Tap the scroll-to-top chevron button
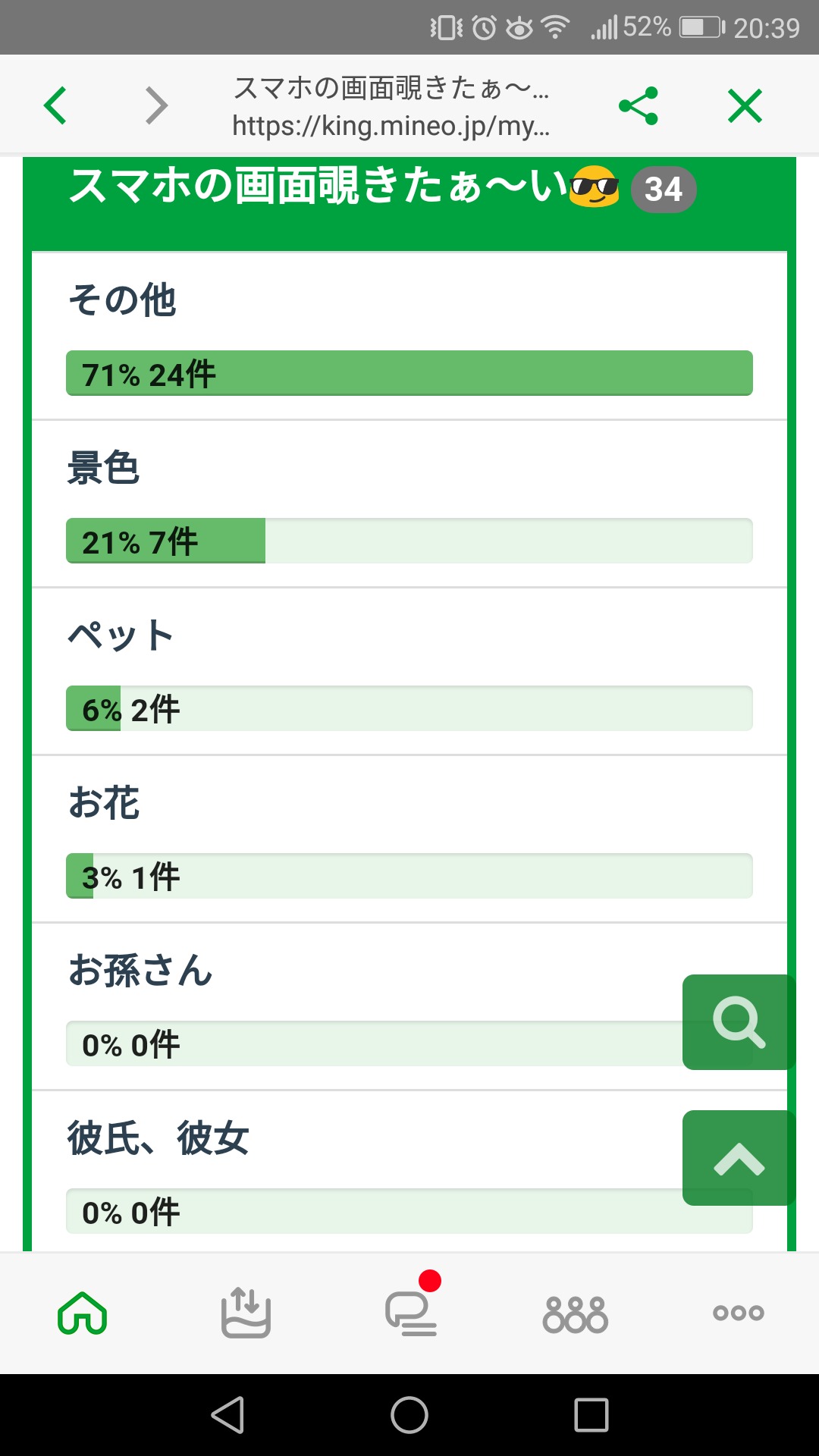This screenshot has width=819, height=1456. [x=739, y=1158]
